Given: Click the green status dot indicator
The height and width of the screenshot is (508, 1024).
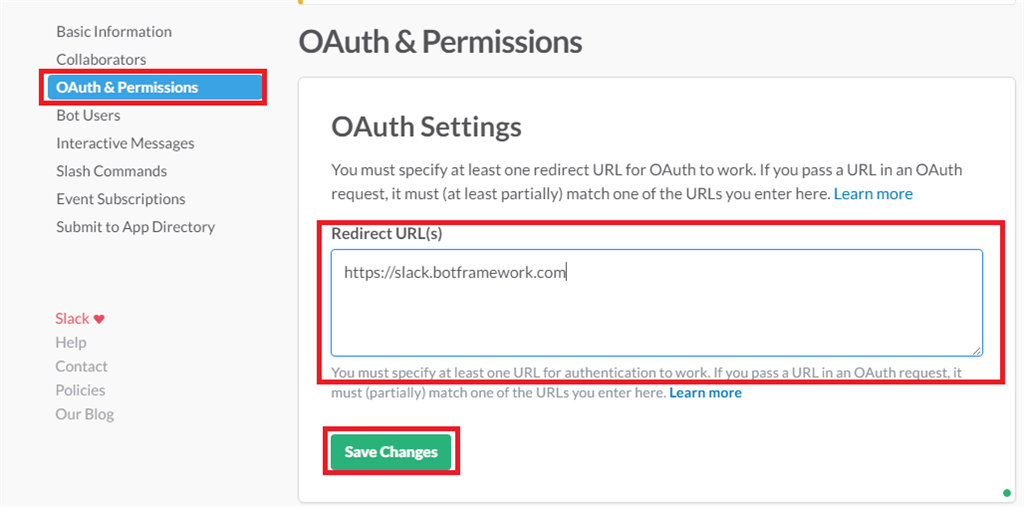Looking at the screenshot, I should tap(1007, 492).
